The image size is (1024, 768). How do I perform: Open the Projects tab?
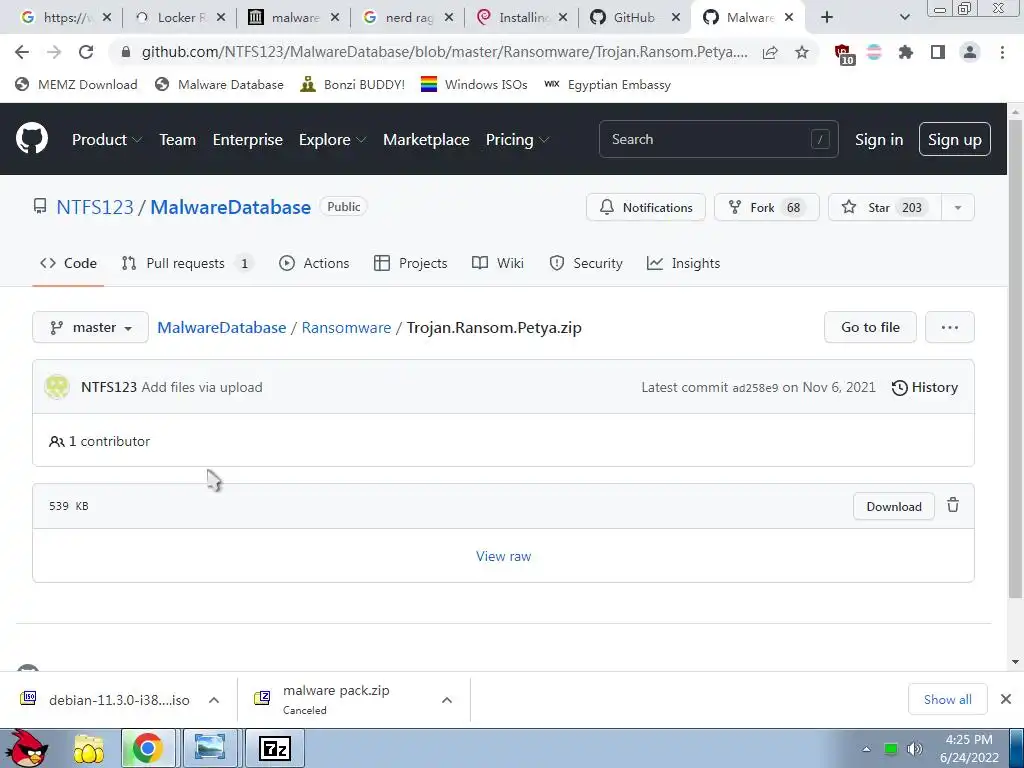(411, 263)
